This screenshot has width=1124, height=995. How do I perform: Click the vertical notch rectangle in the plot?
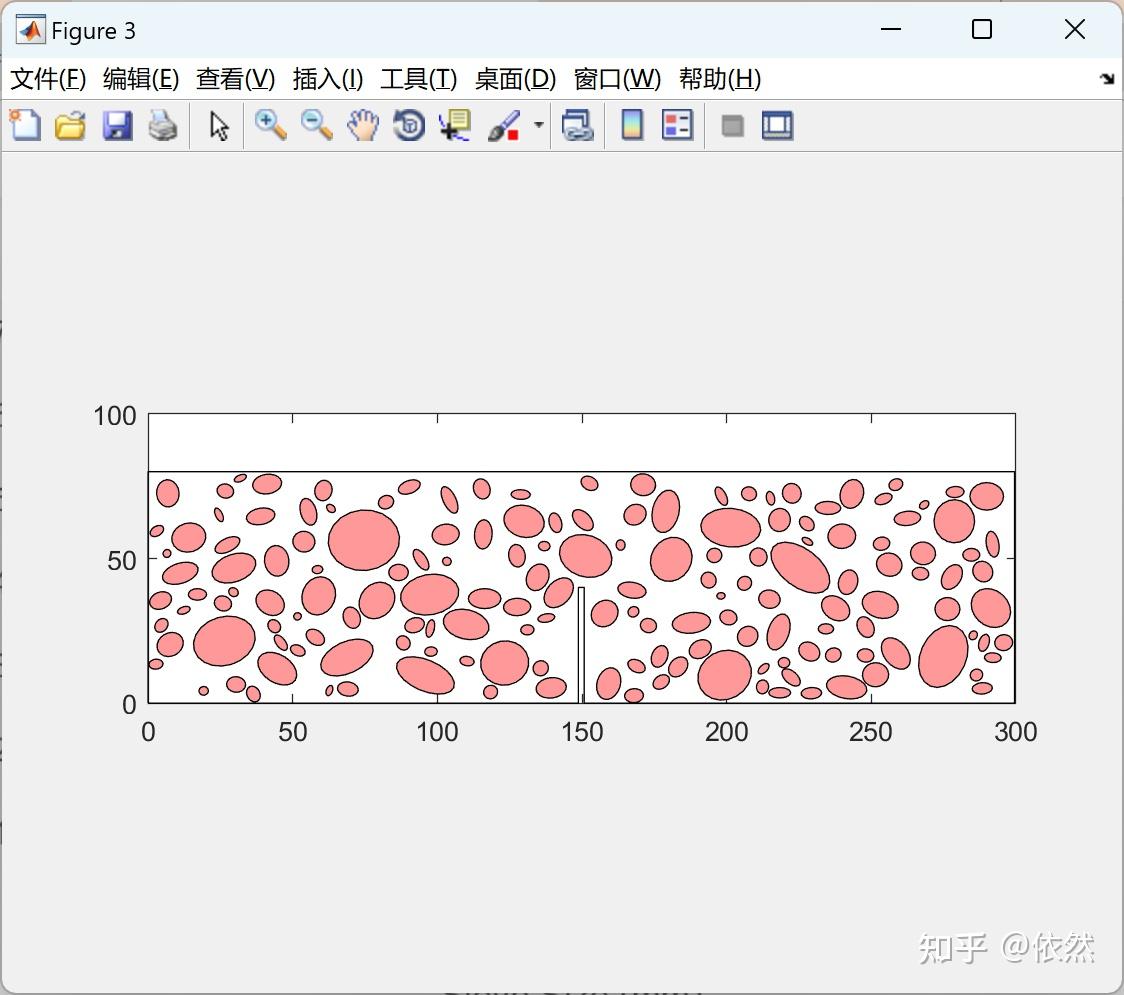tap(581, 645)
